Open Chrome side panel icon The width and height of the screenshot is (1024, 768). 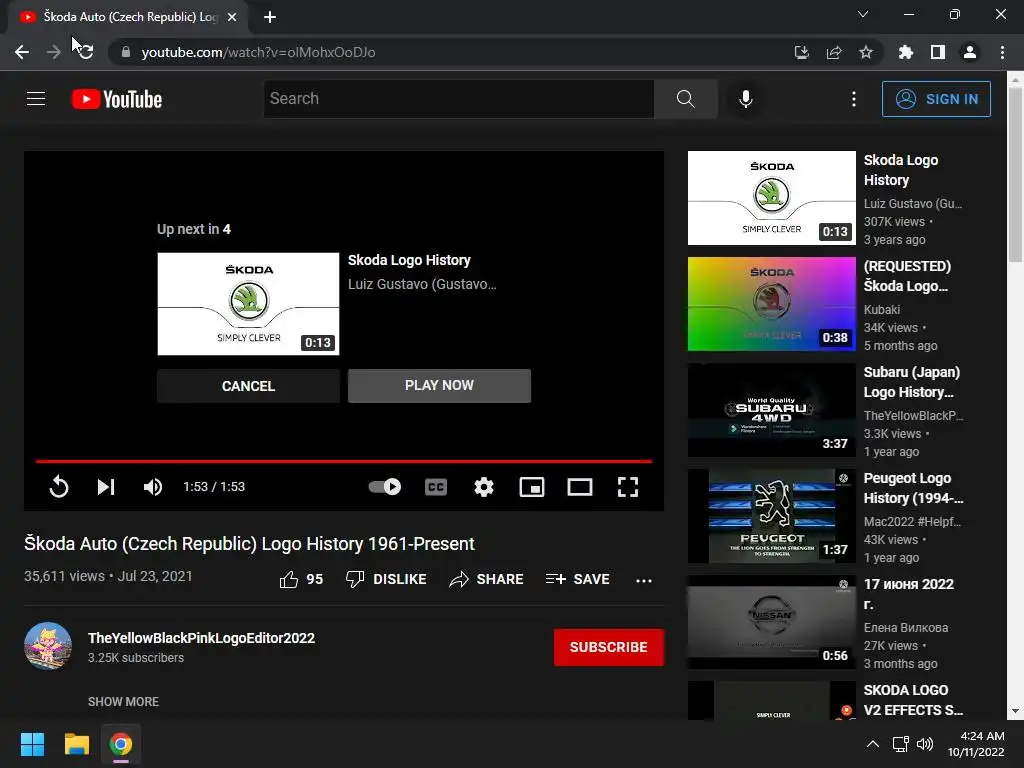point(938,52)
